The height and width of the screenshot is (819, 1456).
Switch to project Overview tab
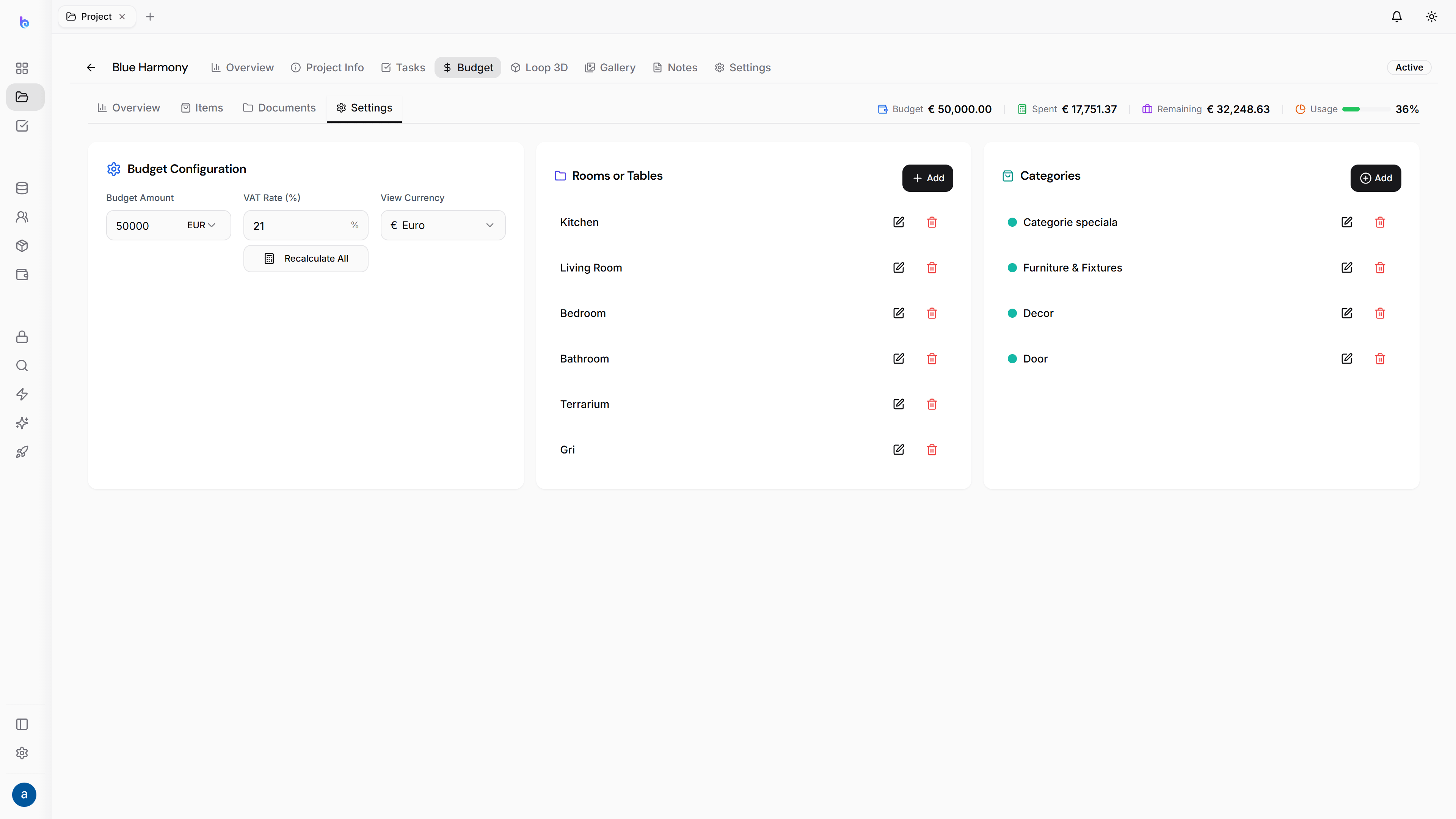[x=243, y=68]
